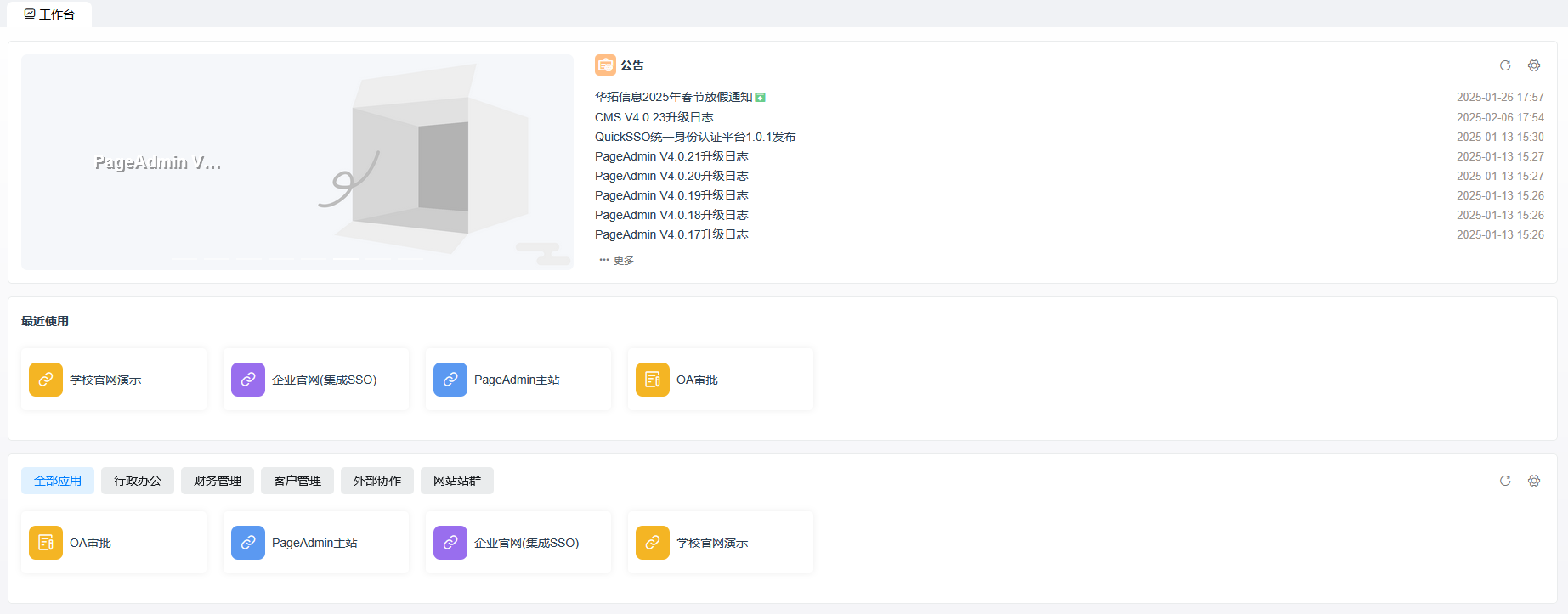This screenshot has width=1568, height=614.
Task: Open the 华拓信息2025年春节放假通知 announcement
Action: pos(673,97)
